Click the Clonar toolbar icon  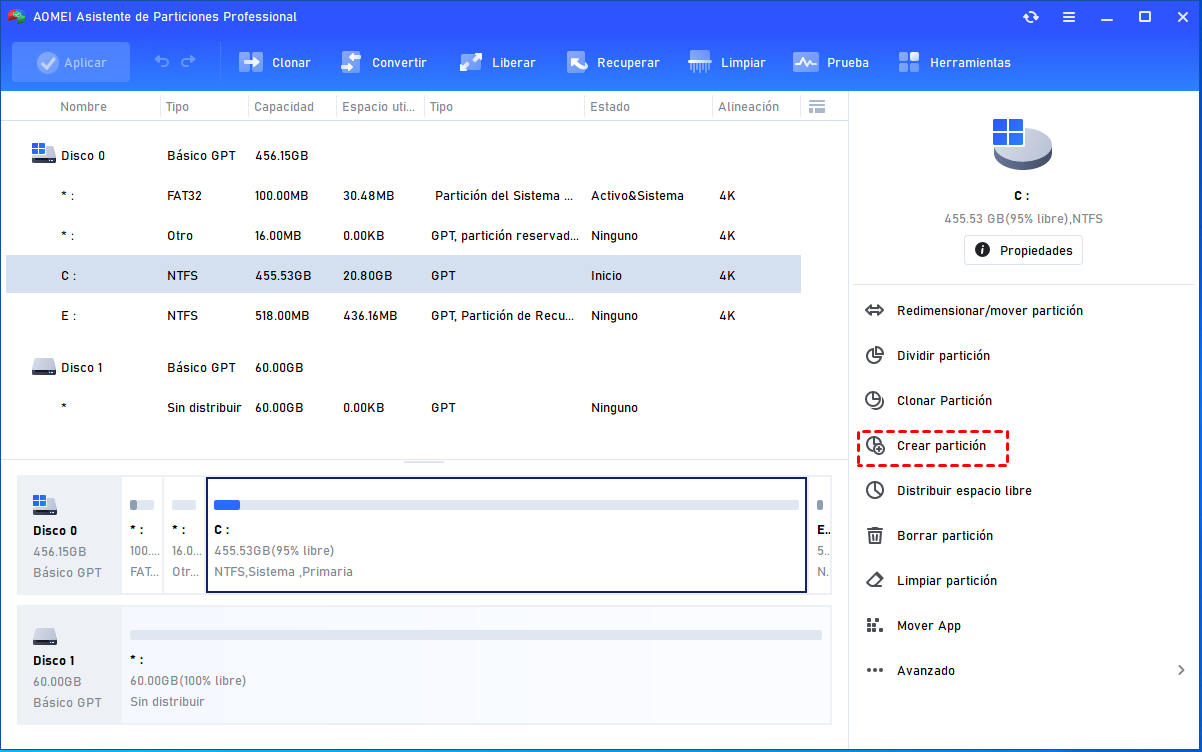tap(251, 62)
